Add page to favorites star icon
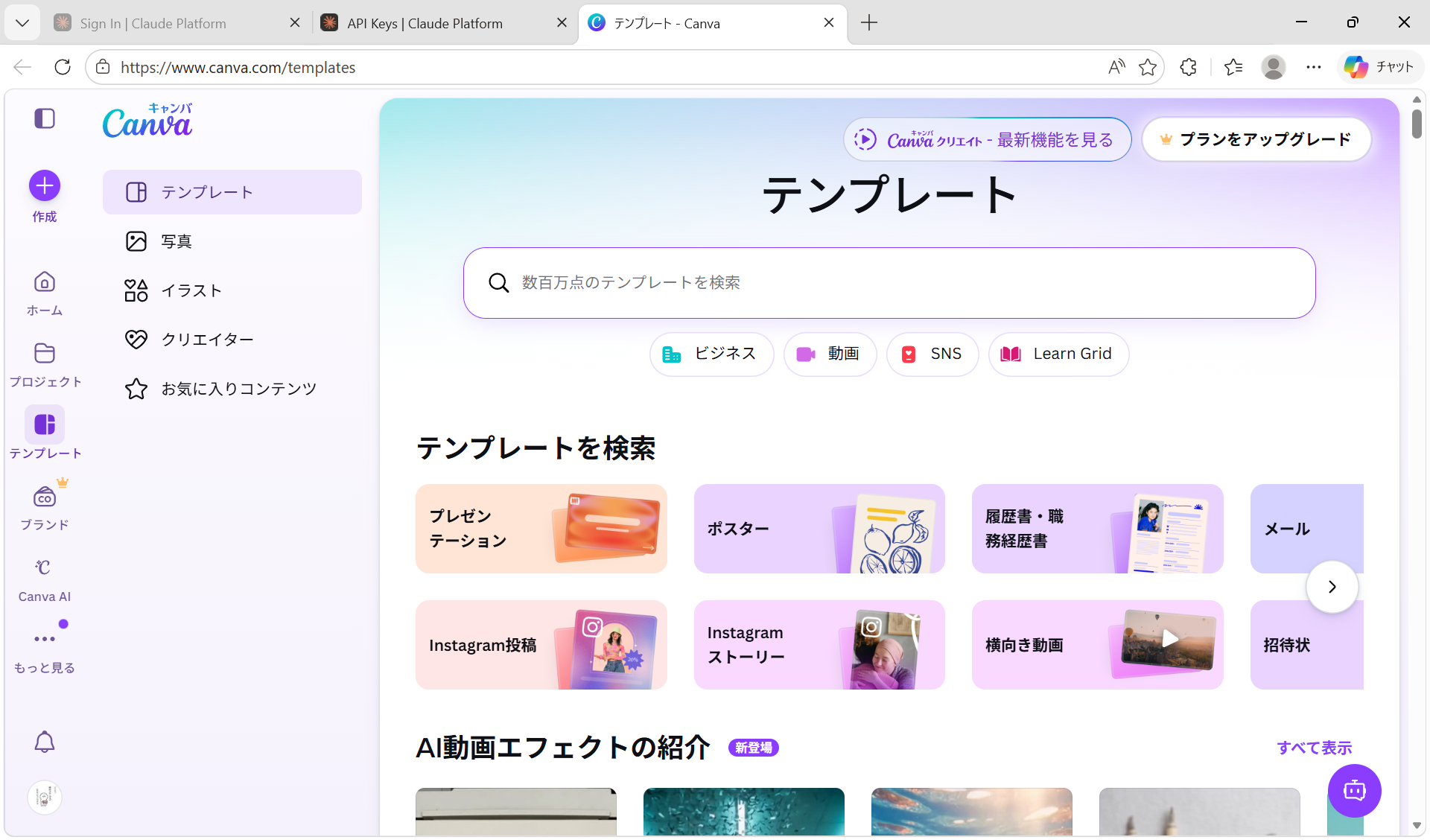 pos(1148,67)
